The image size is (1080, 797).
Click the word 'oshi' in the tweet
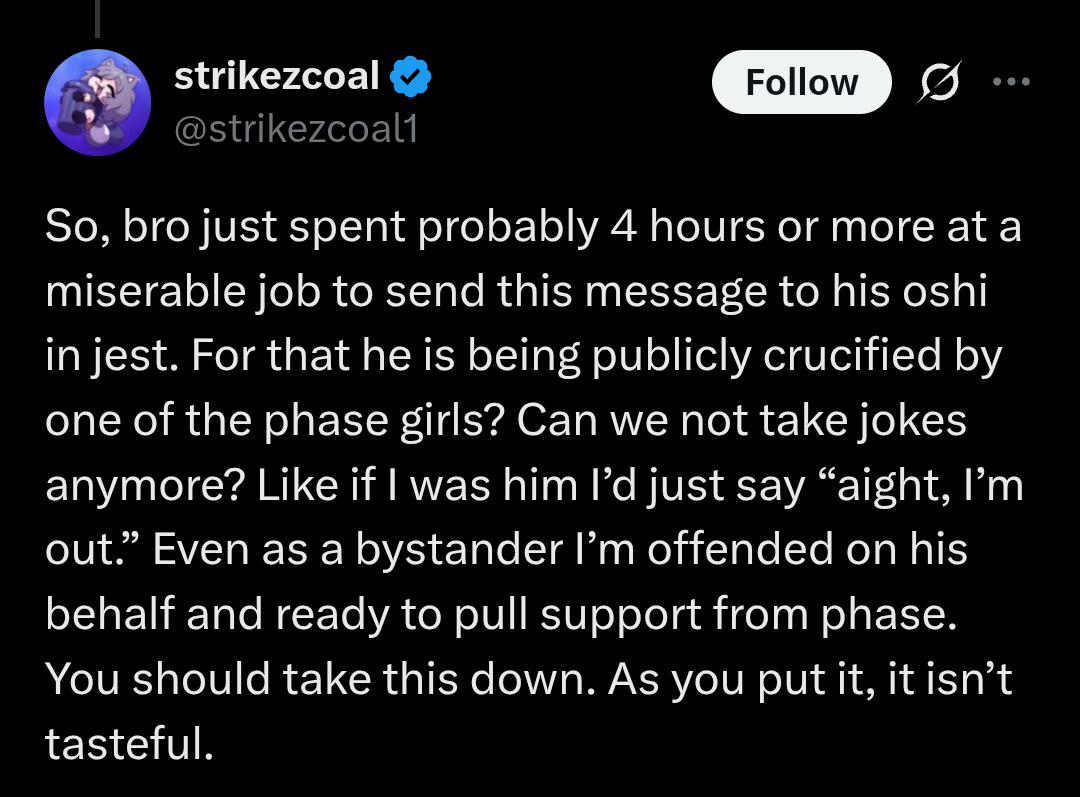(x=945, y=291)
